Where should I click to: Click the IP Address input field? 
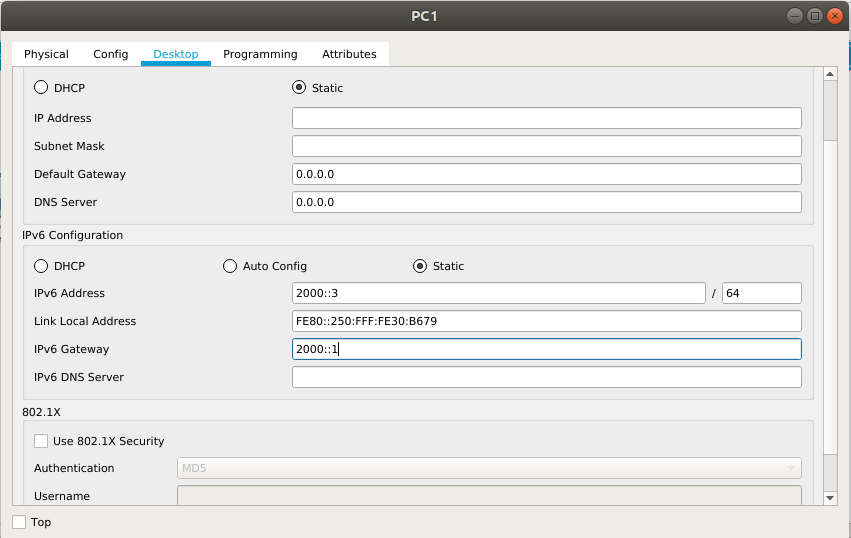click(x=547, y=118)
